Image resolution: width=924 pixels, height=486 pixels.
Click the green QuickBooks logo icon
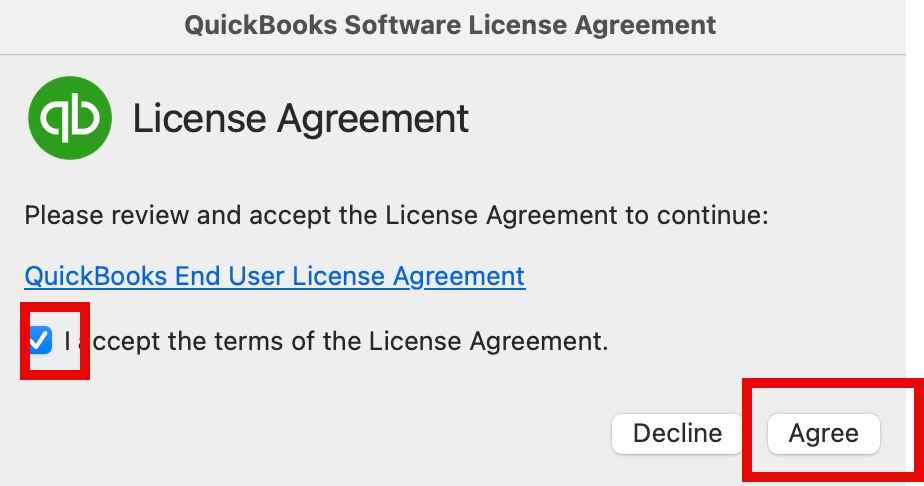point(70,118)
